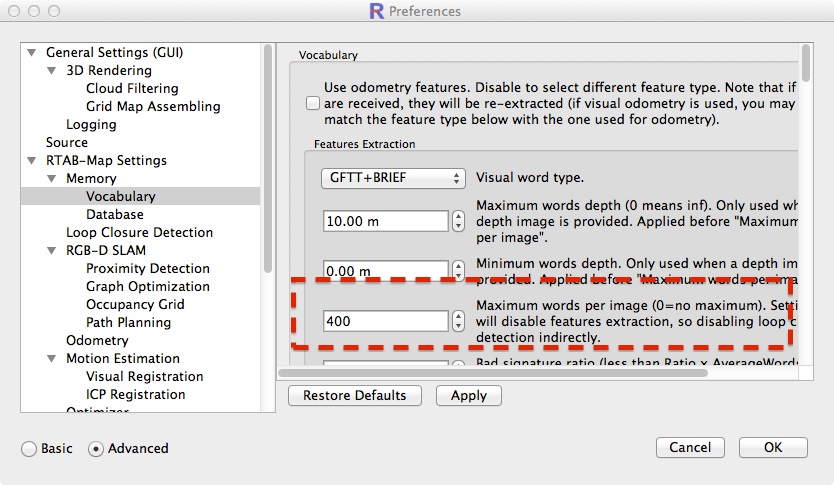Open Loop Closure Detection settings
Image resolution: width=834 pixels, height=485 pixels.
(x=139, y=232)
